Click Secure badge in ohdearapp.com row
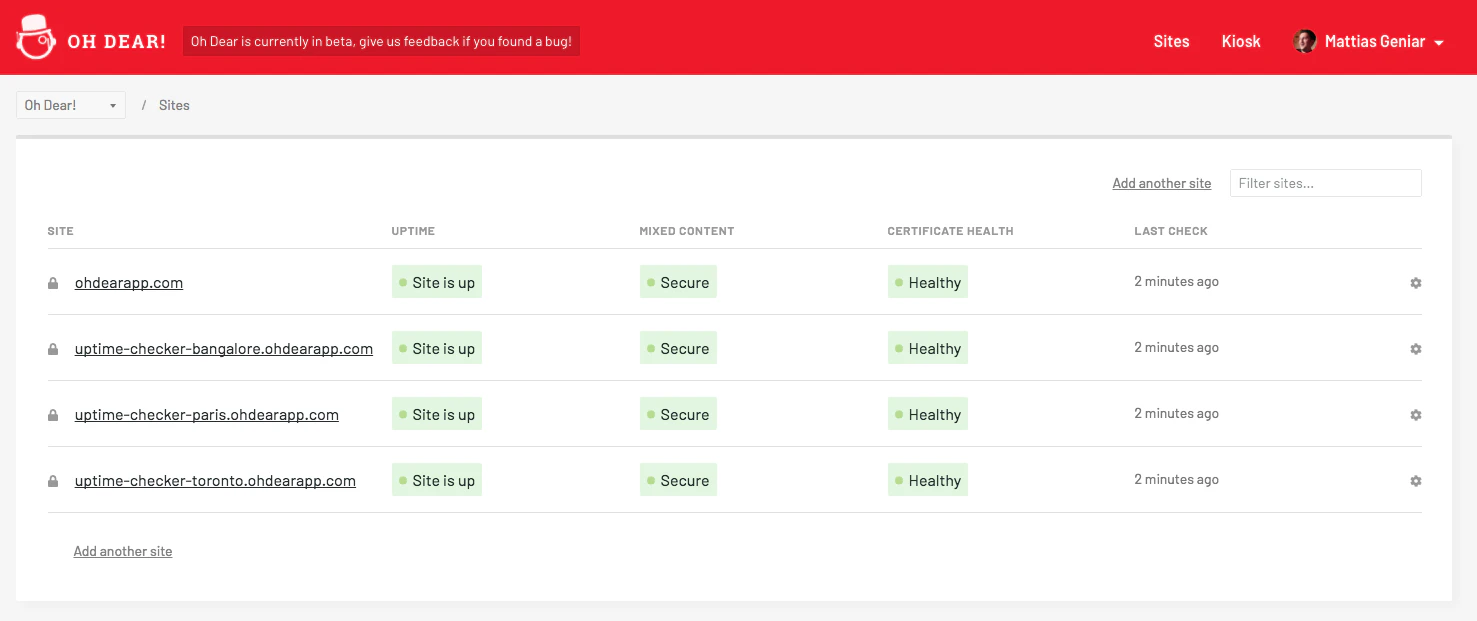 click(x=678, y=283)
